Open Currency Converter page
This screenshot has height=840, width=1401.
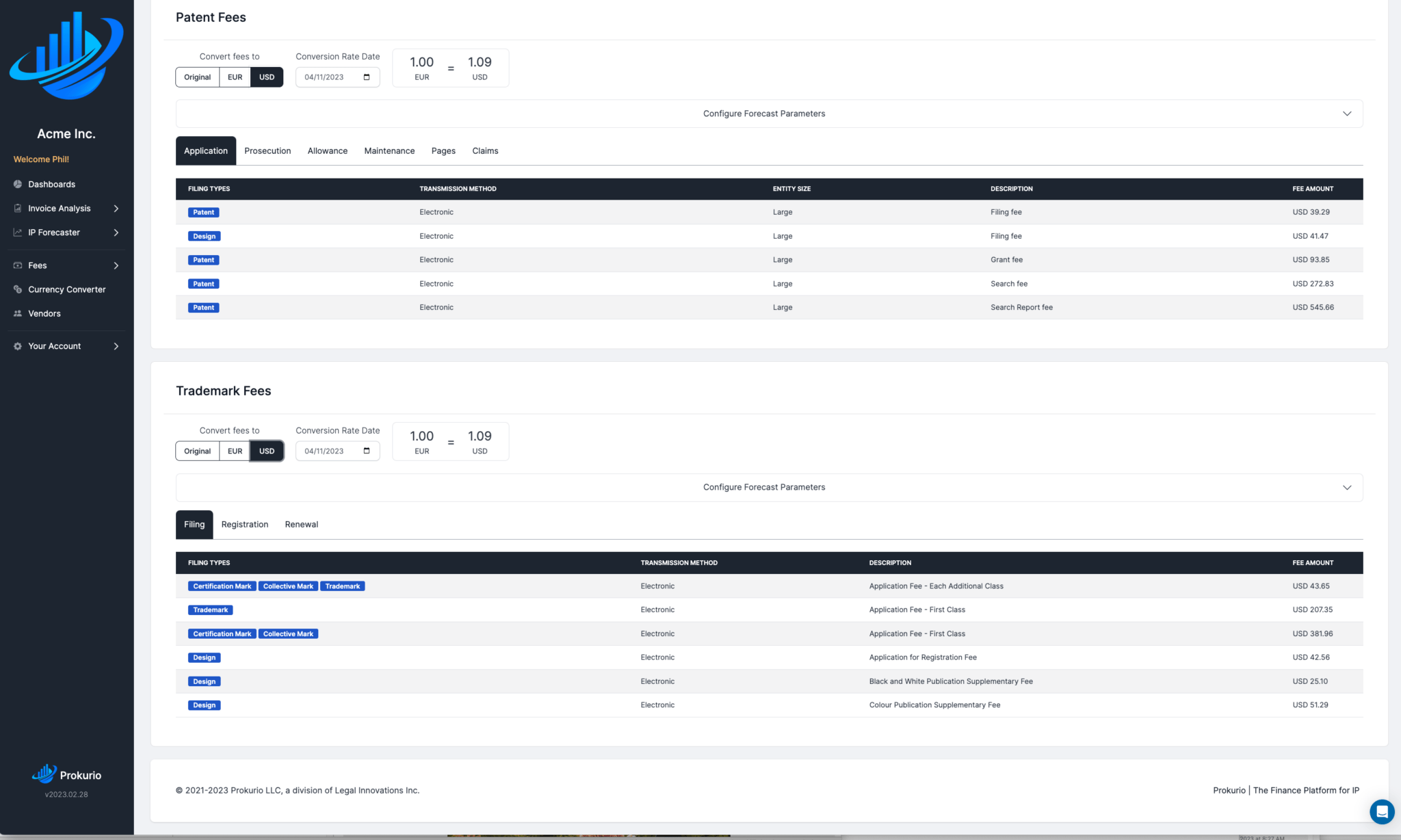pos(67,289)
